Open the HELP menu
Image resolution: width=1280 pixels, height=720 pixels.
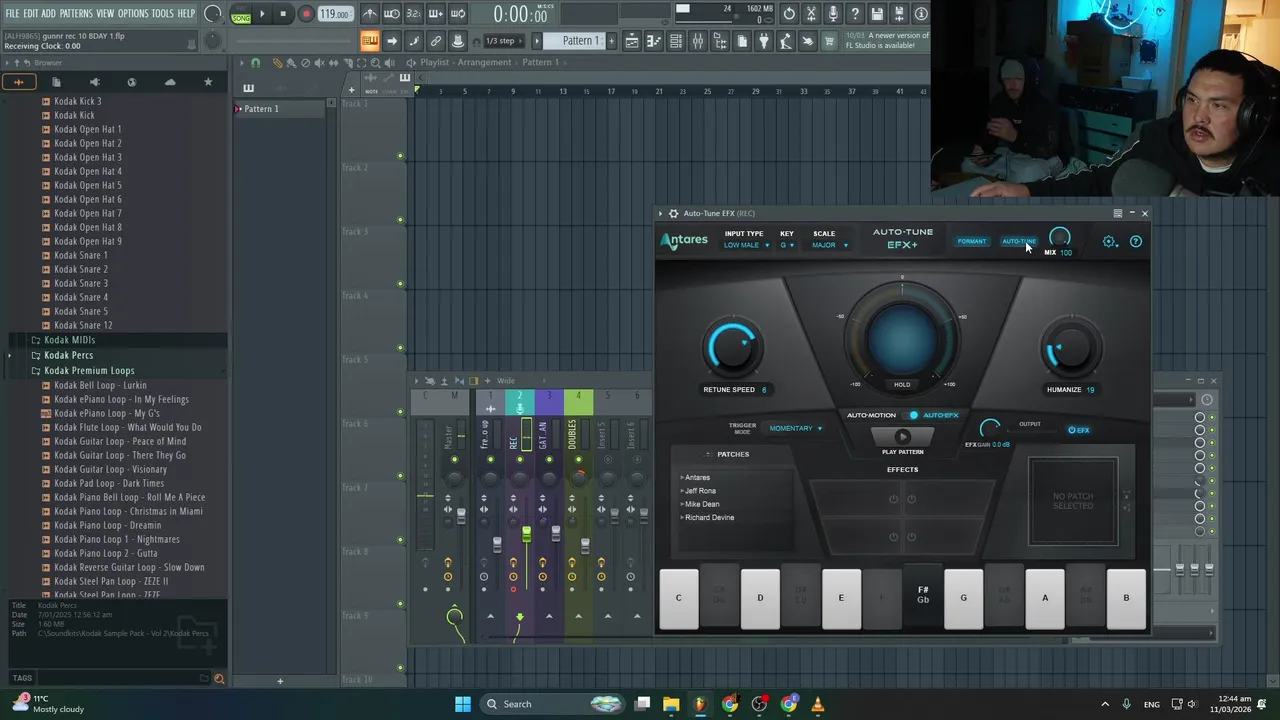pos(186,13)
